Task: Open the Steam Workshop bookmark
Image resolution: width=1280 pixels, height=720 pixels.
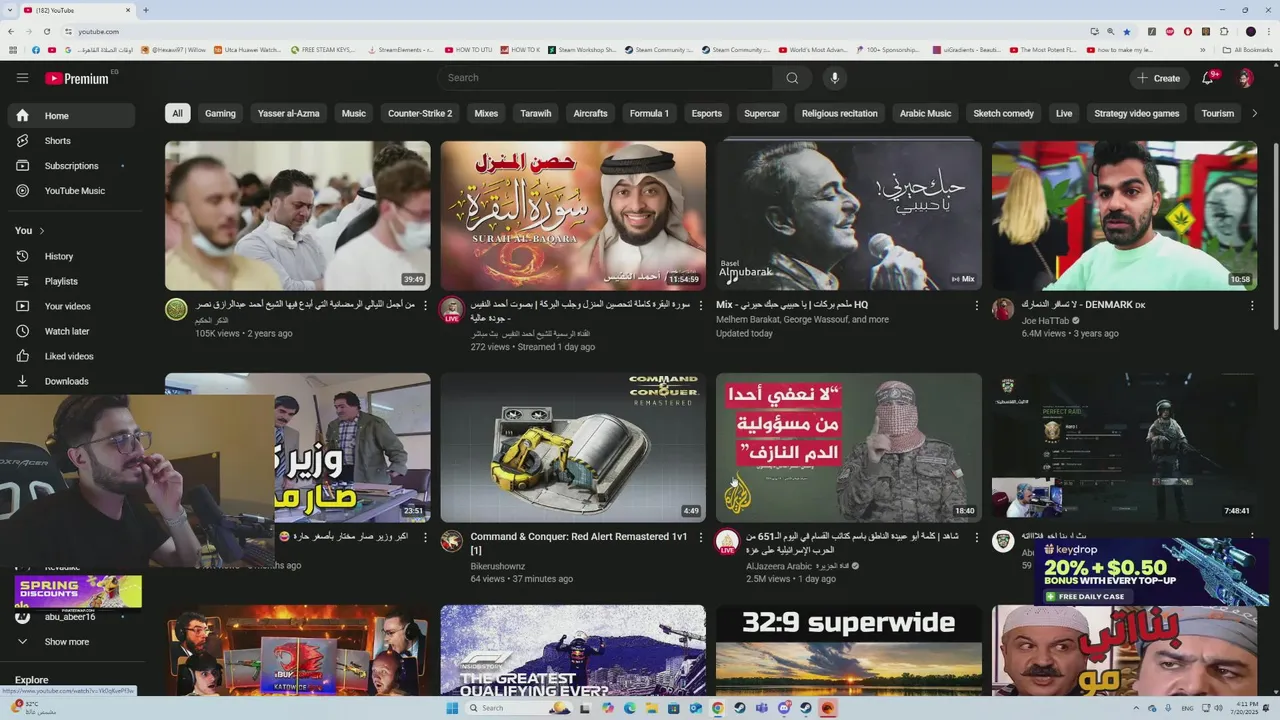Action: click(x=581, y=50)
